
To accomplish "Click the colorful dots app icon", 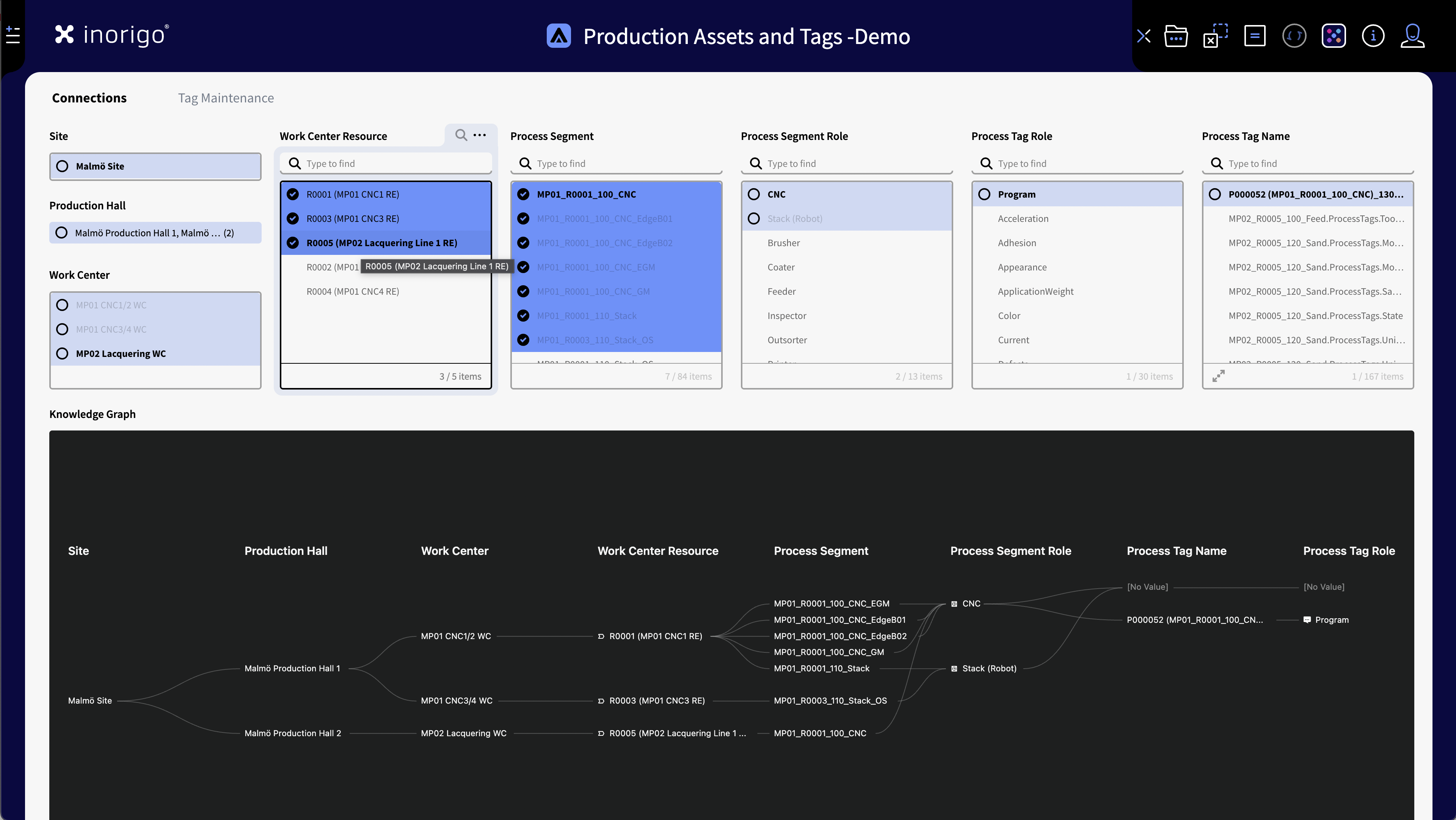I will pyautogui.click(x=1334, y=36).
